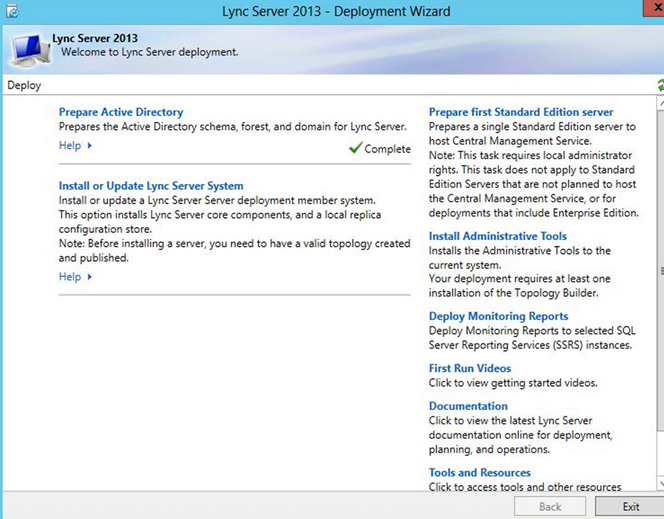Click the window system icon in title bar
The width and height of the screenshot is (664, 519).
[12, 12]
